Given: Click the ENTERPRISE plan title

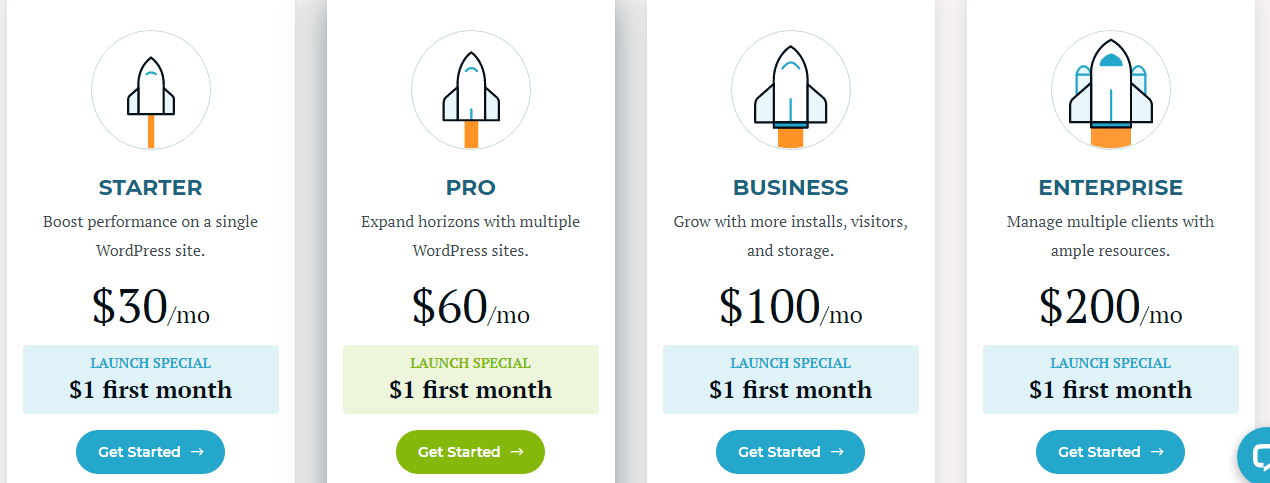Looking at the screenshot, I should pyautogui.click(x=1111, y=188).
